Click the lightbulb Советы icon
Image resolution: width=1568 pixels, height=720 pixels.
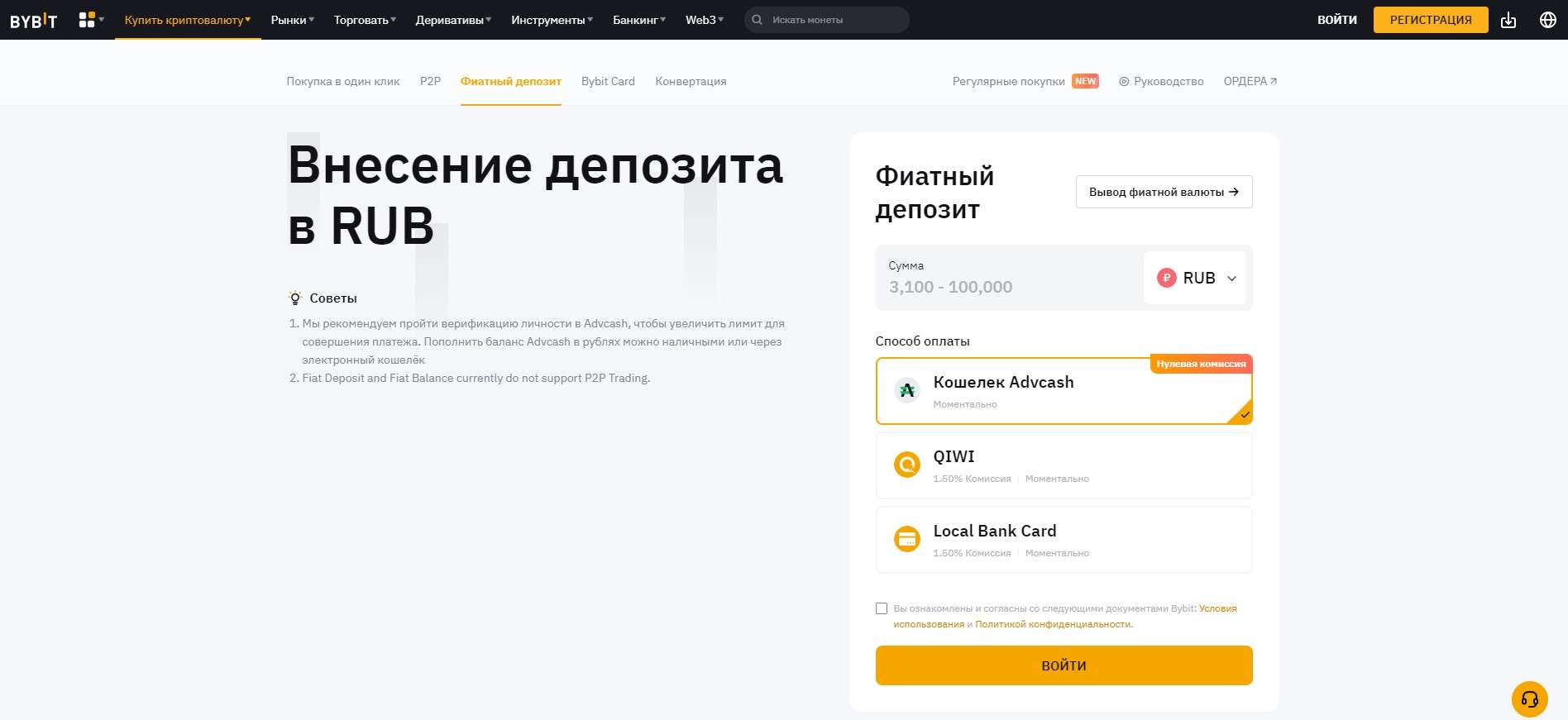pos(295,298)
